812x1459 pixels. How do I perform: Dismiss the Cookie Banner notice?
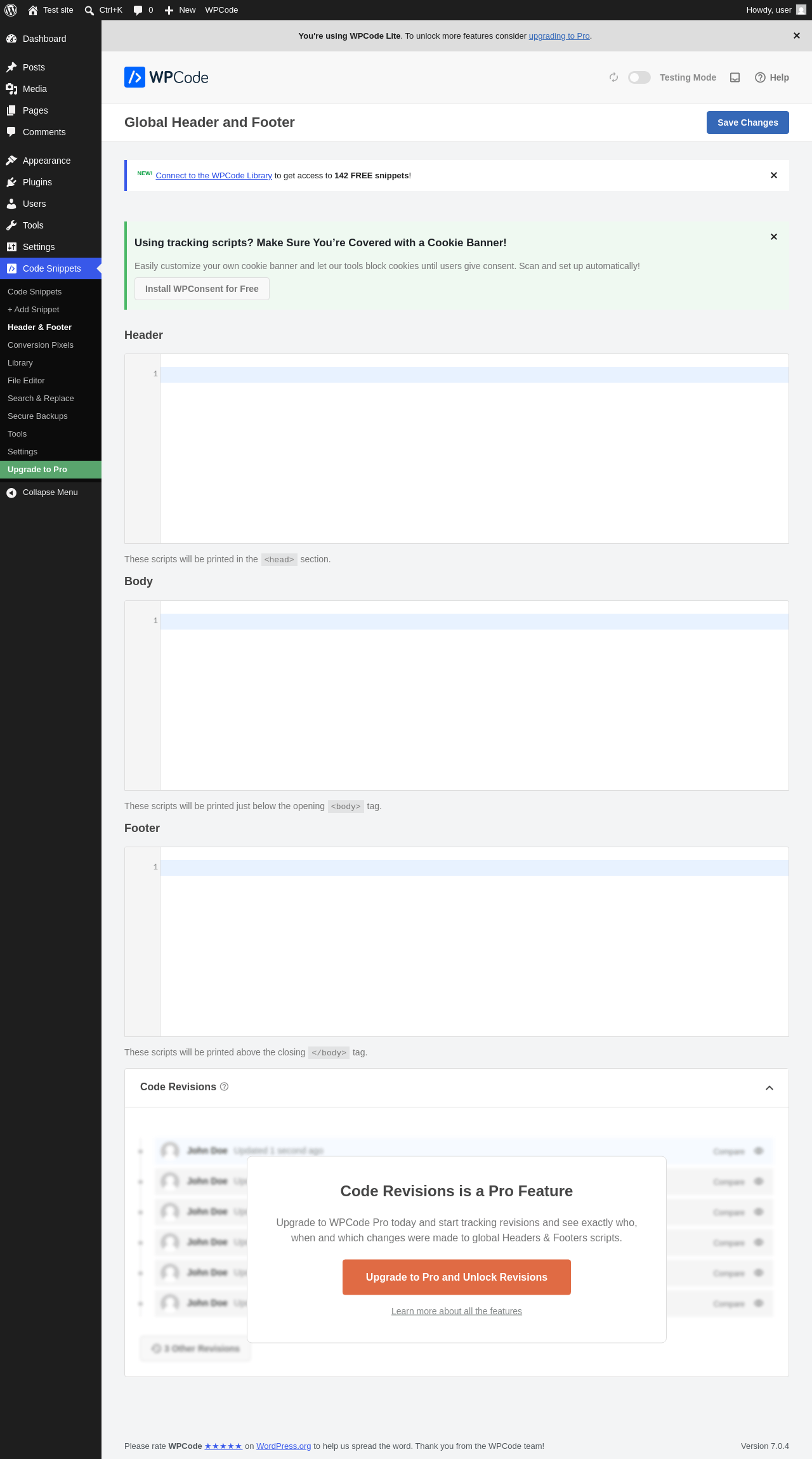tap(774, 237)
